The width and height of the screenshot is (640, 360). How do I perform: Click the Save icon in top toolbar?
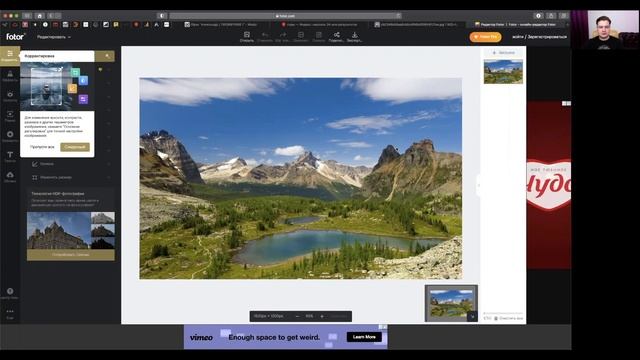[x=318, y=37]
